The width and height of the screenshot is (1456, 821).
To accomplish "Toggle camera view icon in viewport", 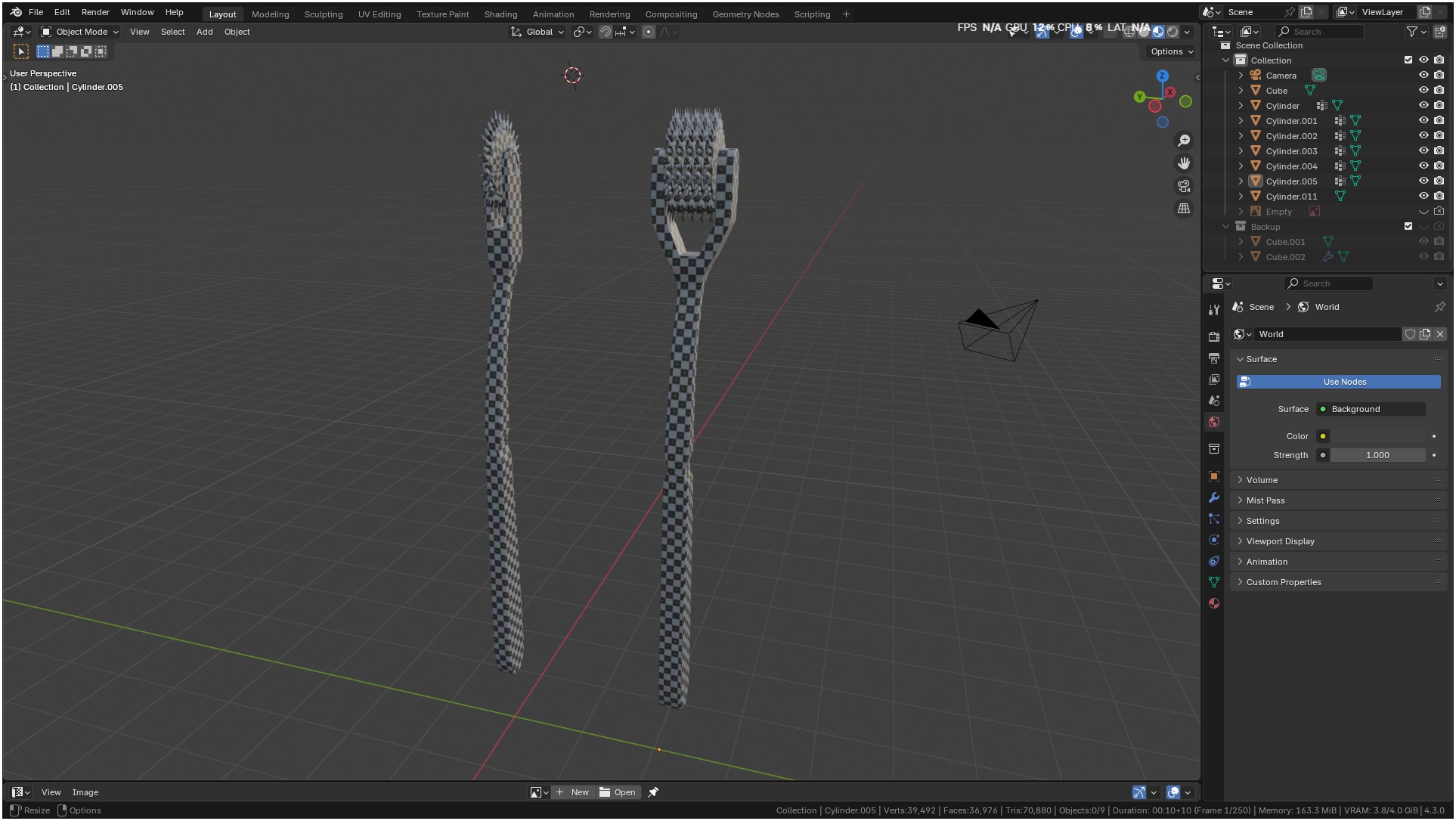I will (1184, 186).
